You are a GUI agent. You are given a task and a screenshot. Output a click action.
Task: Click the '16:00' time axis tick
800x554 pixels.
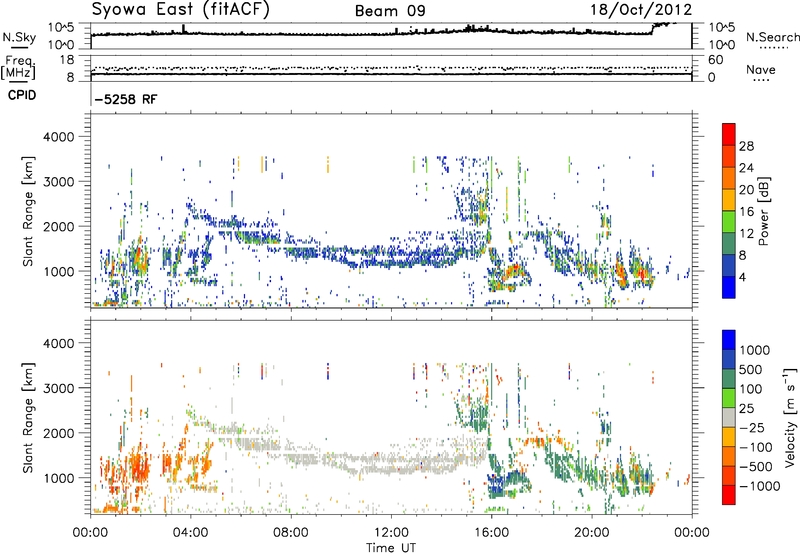coord(491,533)
